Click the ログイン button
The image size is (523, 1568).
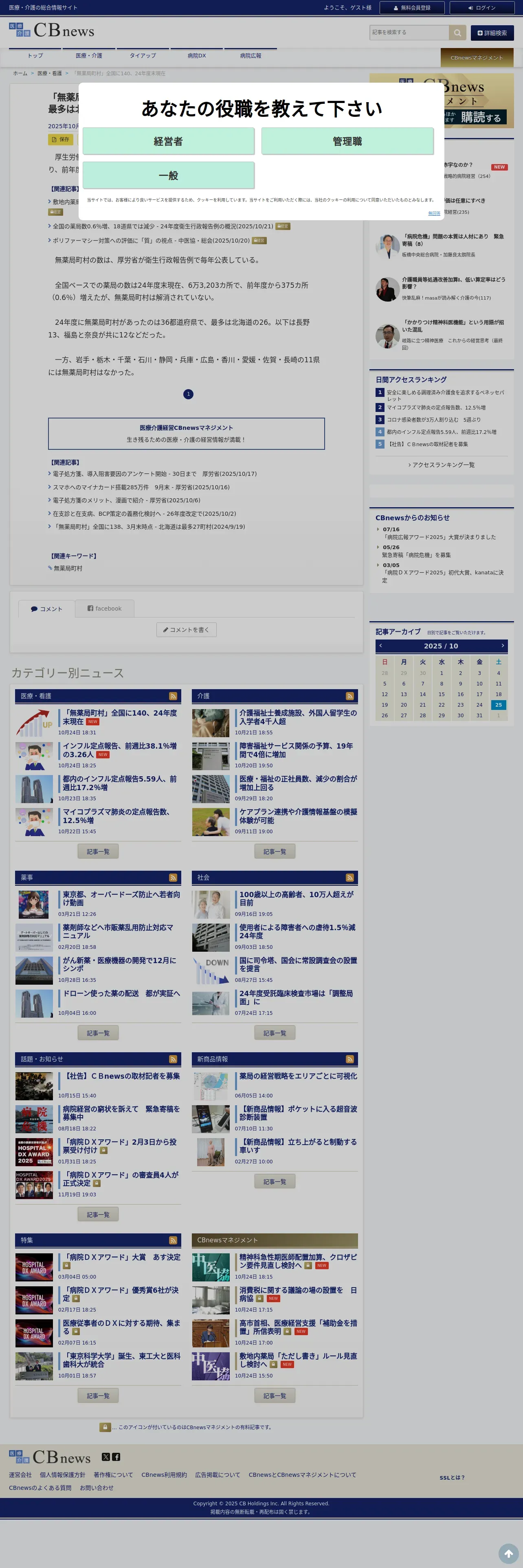481,8
